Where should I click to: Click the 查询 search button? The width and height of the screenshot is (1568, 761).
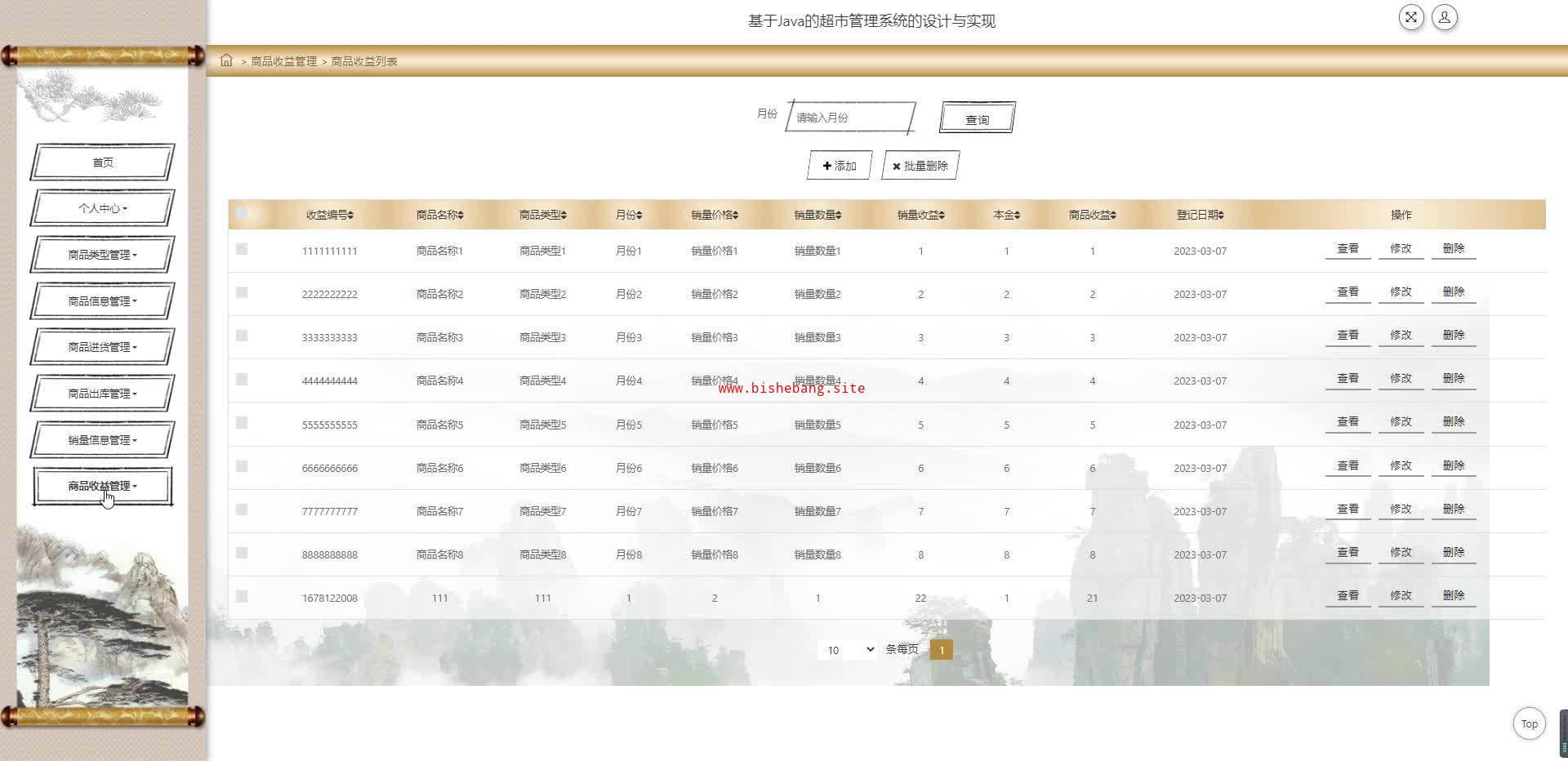click(977, 119)
